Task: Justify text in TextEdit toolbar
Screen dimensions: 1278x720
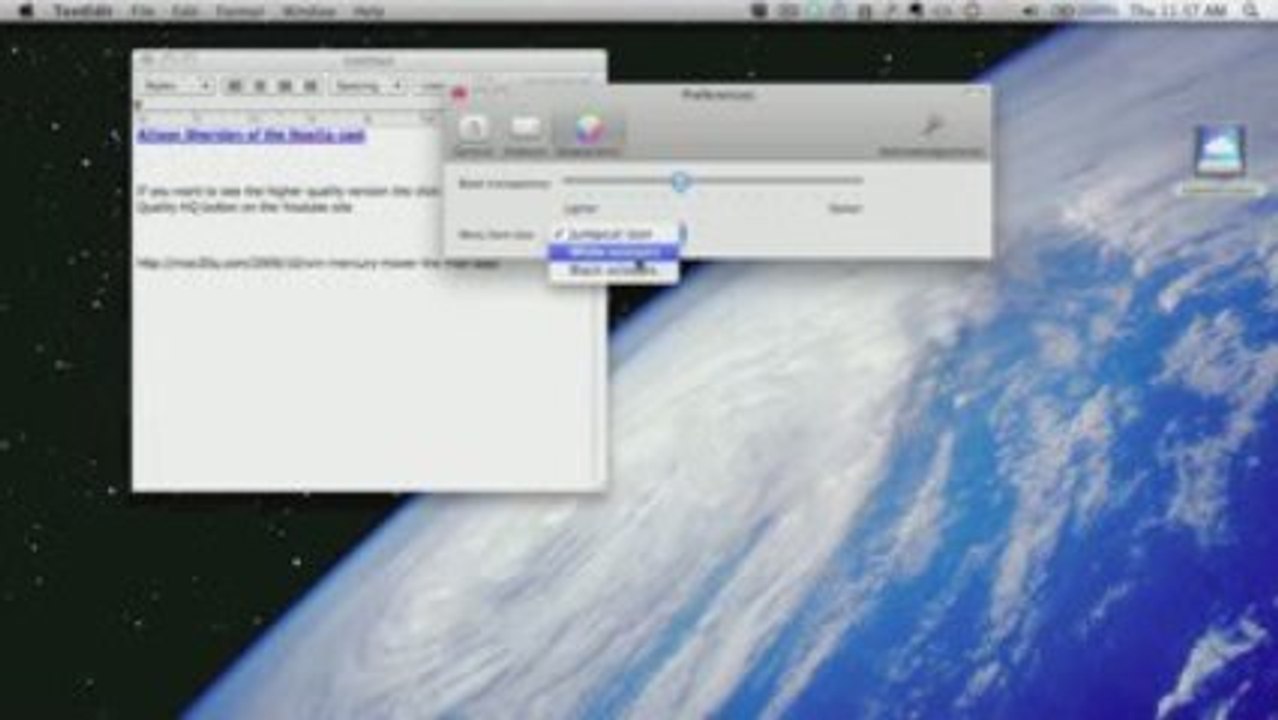Action: (285, 86)
